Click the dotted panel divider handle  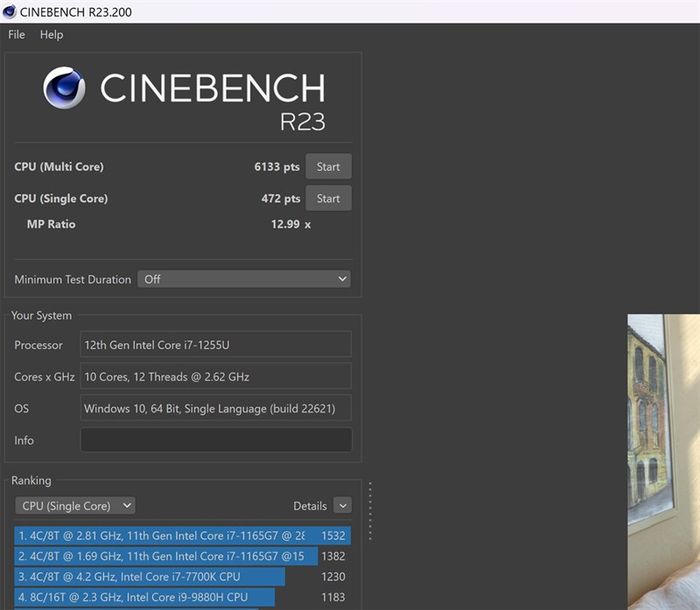pos(370,511)
